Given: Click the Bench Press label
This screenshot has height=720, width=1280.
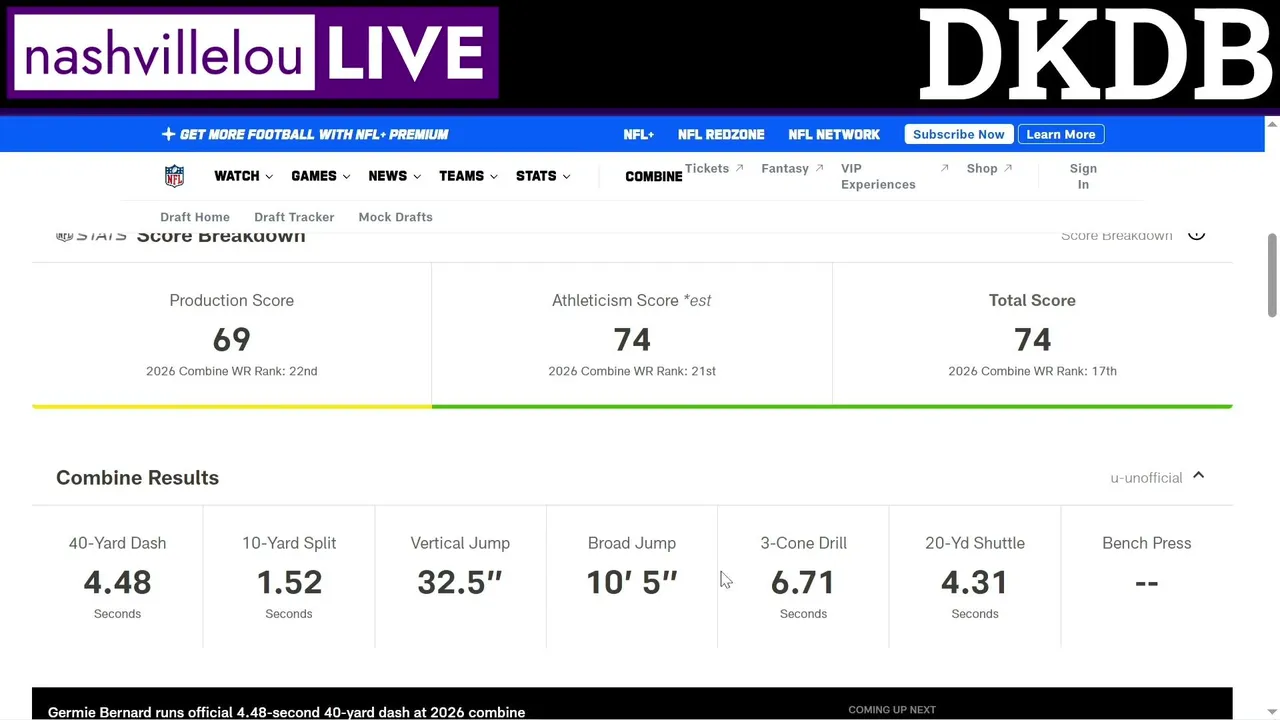Looking at the screenshot, I should pyautogui.click(x=1146, y=543).
